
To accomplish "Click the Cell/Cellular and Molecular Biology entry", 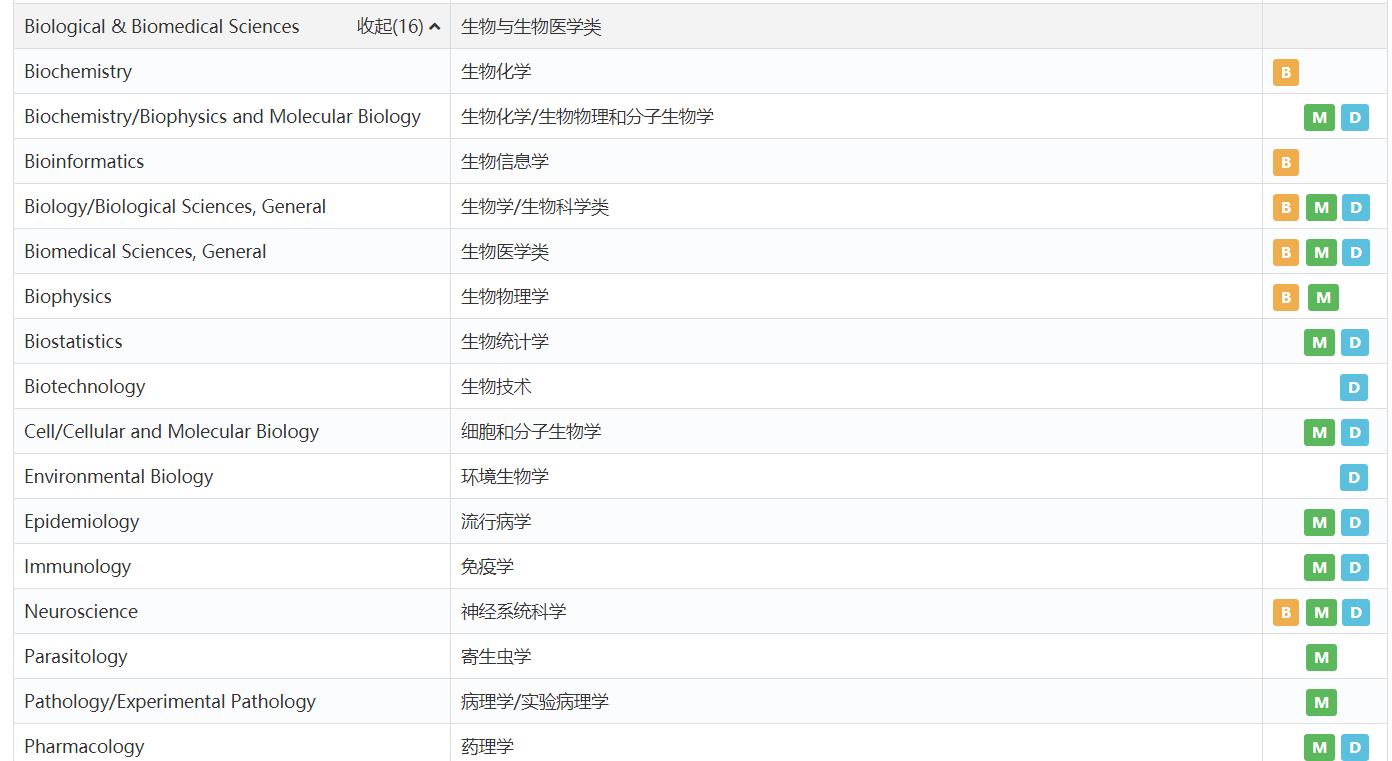I will click(171, 432).
